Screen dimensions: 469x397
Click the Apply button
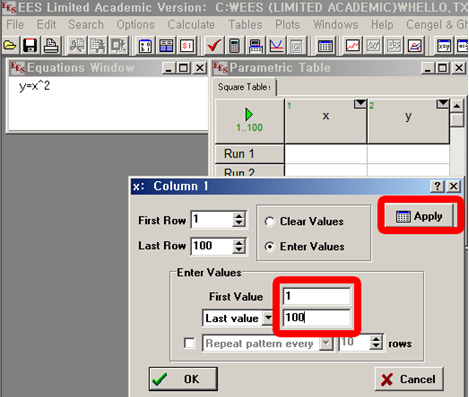pyautogui.click(x=419, y=216)
